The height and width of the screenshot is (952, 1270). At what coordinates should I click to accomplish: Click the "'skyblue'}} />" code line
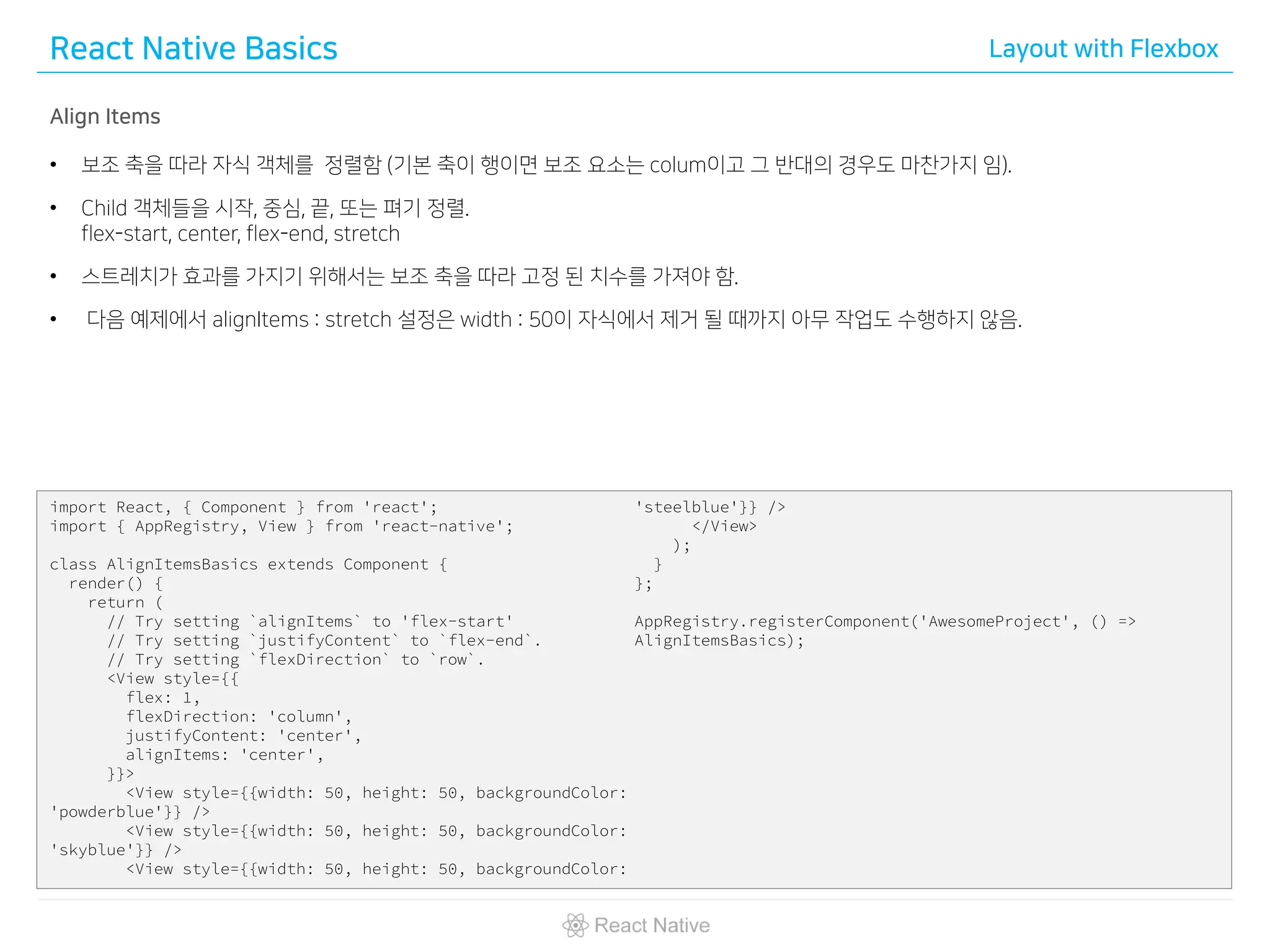116,850
